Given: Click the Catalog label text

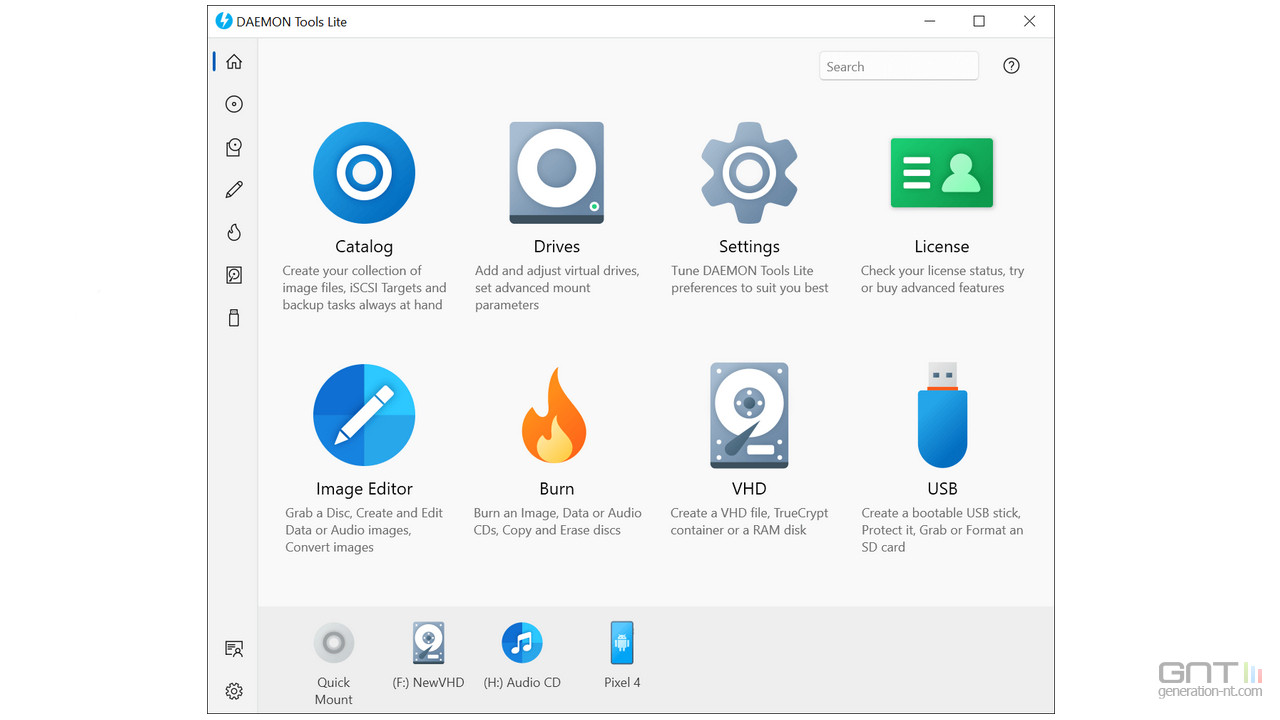Looking at the screenshot, I should click(364, 246).
